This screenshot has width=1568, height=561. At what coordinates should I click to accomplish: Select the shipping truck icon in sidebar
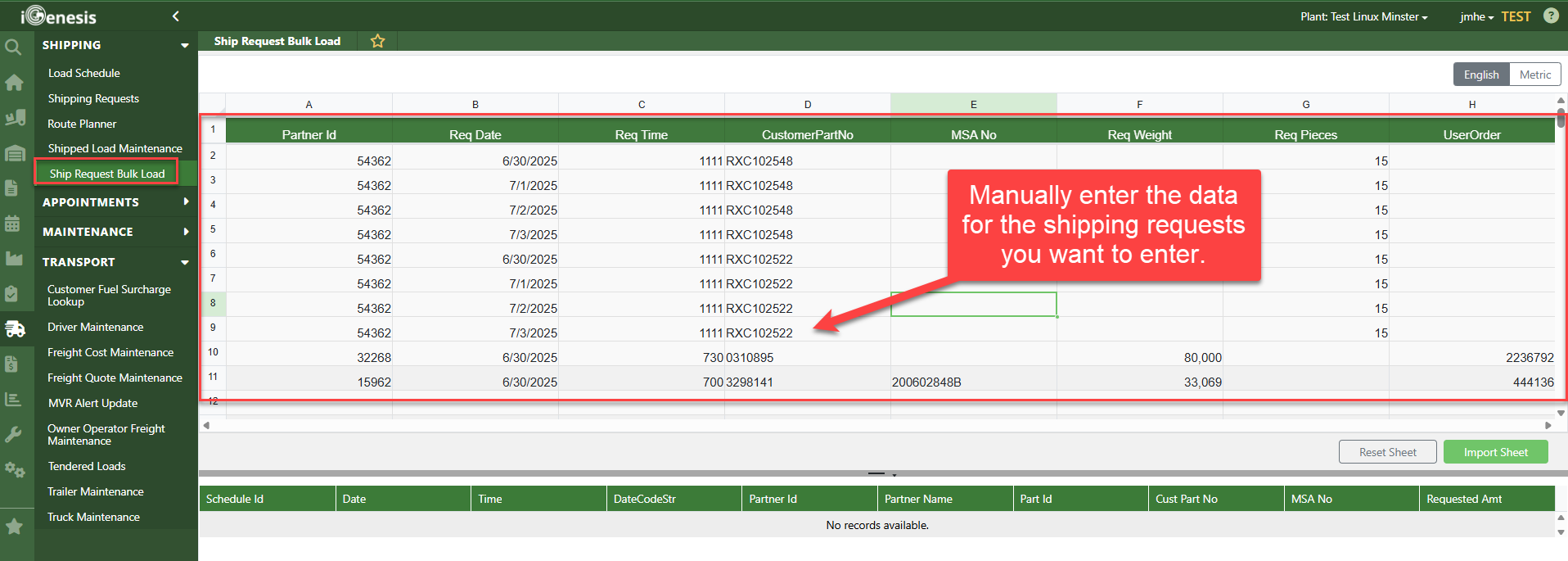pos(15,328)
